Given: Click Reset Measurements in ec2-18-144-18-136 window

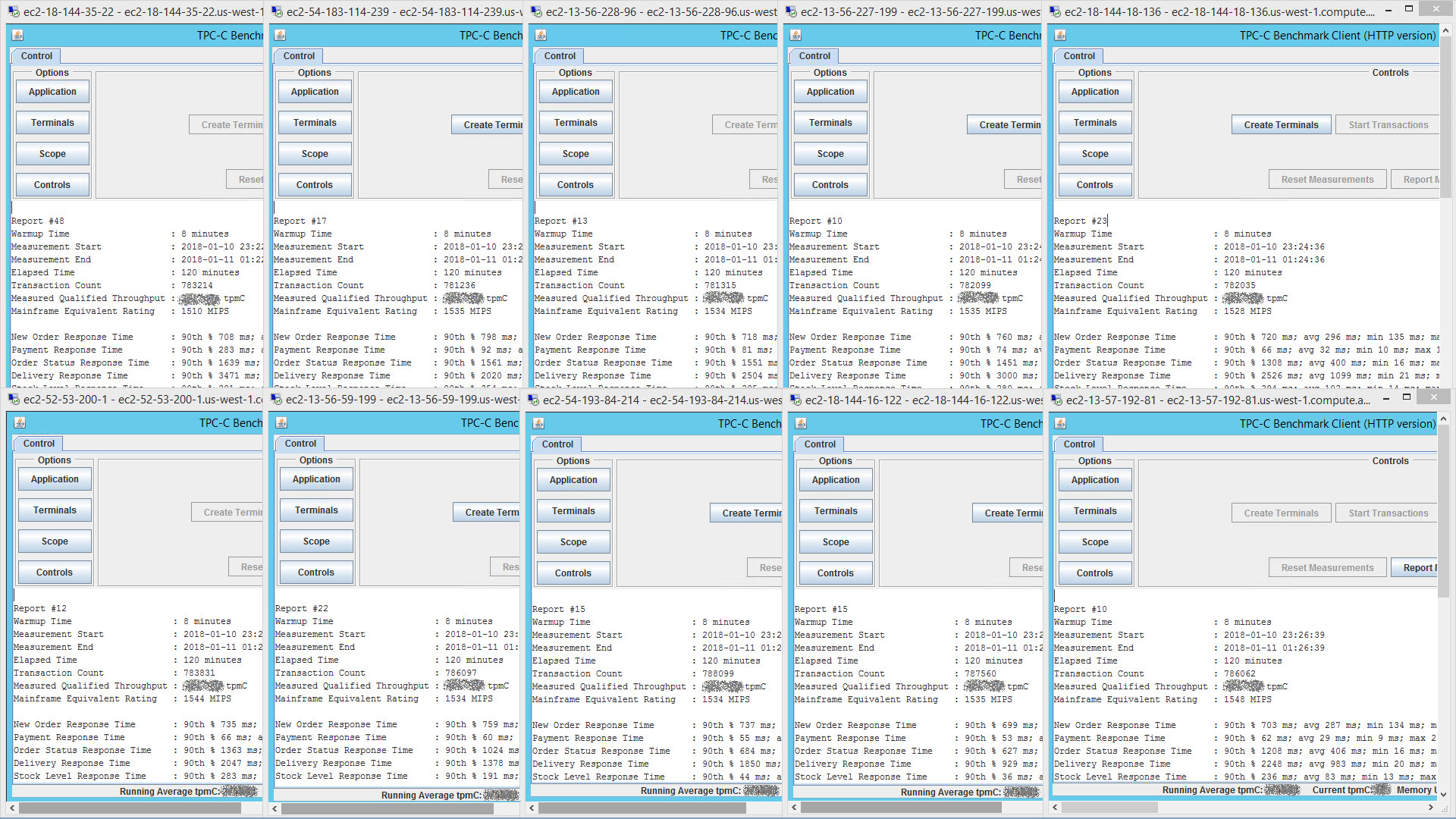Looking at the screenshot, I should [x=1327, y=180].
